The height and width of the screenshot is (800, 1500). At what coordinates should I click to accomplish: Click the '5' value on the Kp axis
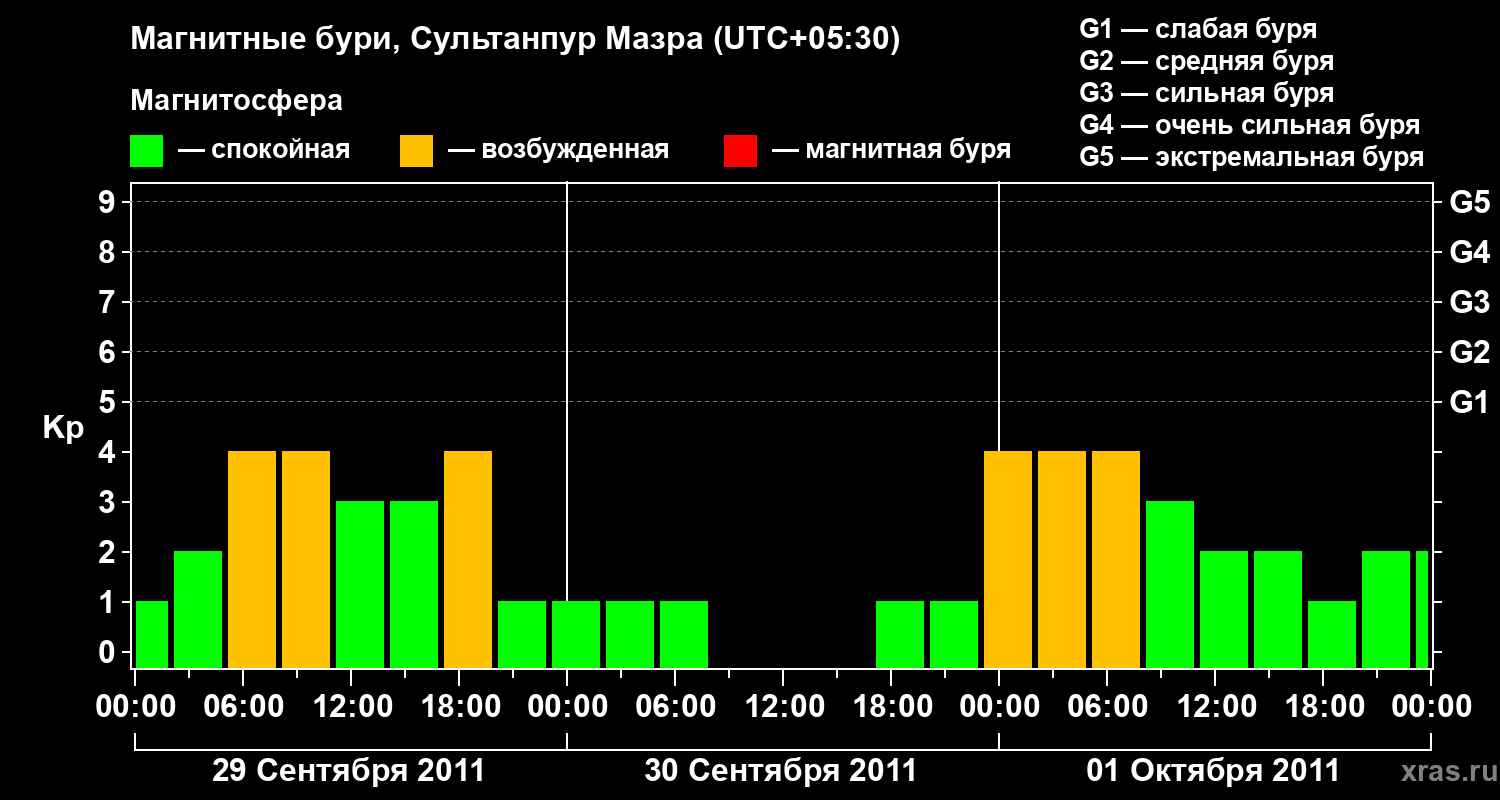(x=109, y=403)
